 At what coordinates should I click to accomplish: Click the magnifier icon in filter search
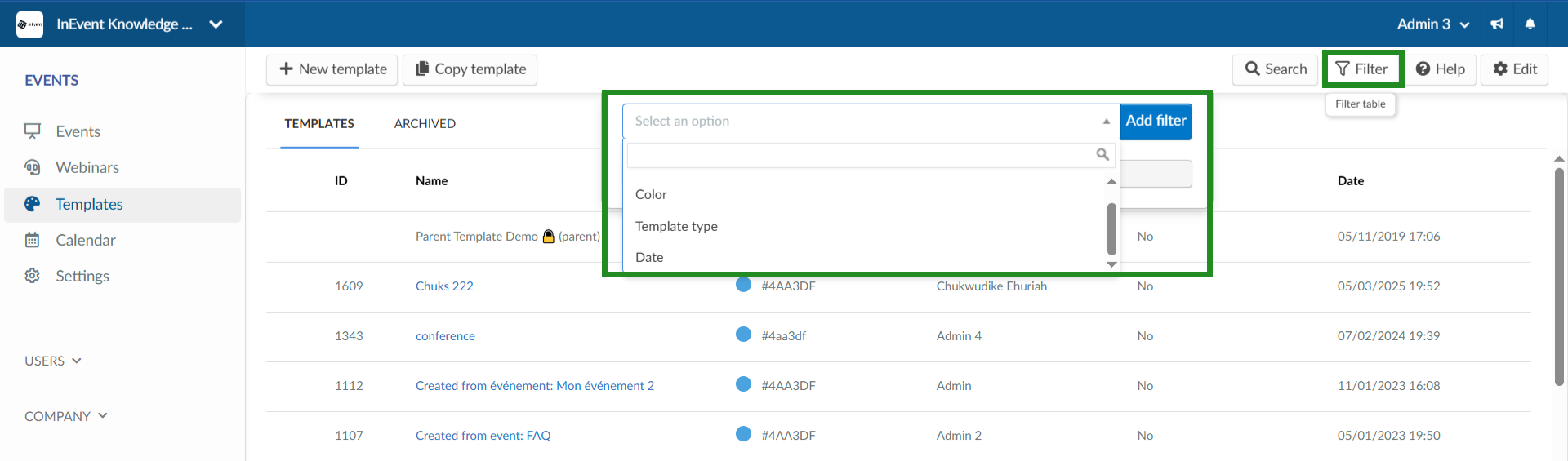point(1102,154)
